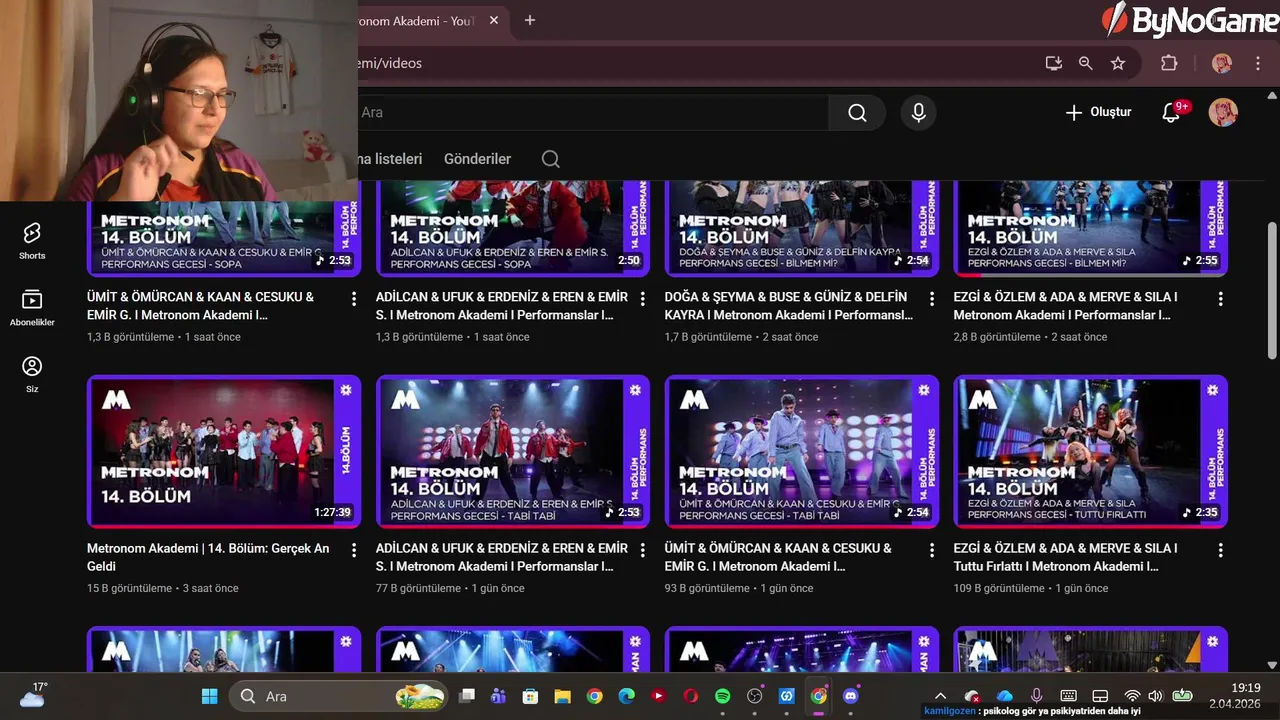Open the notifications bell
This screenshot has height=720, width=1280.
pyautogui.click(x=1171, y=113)
